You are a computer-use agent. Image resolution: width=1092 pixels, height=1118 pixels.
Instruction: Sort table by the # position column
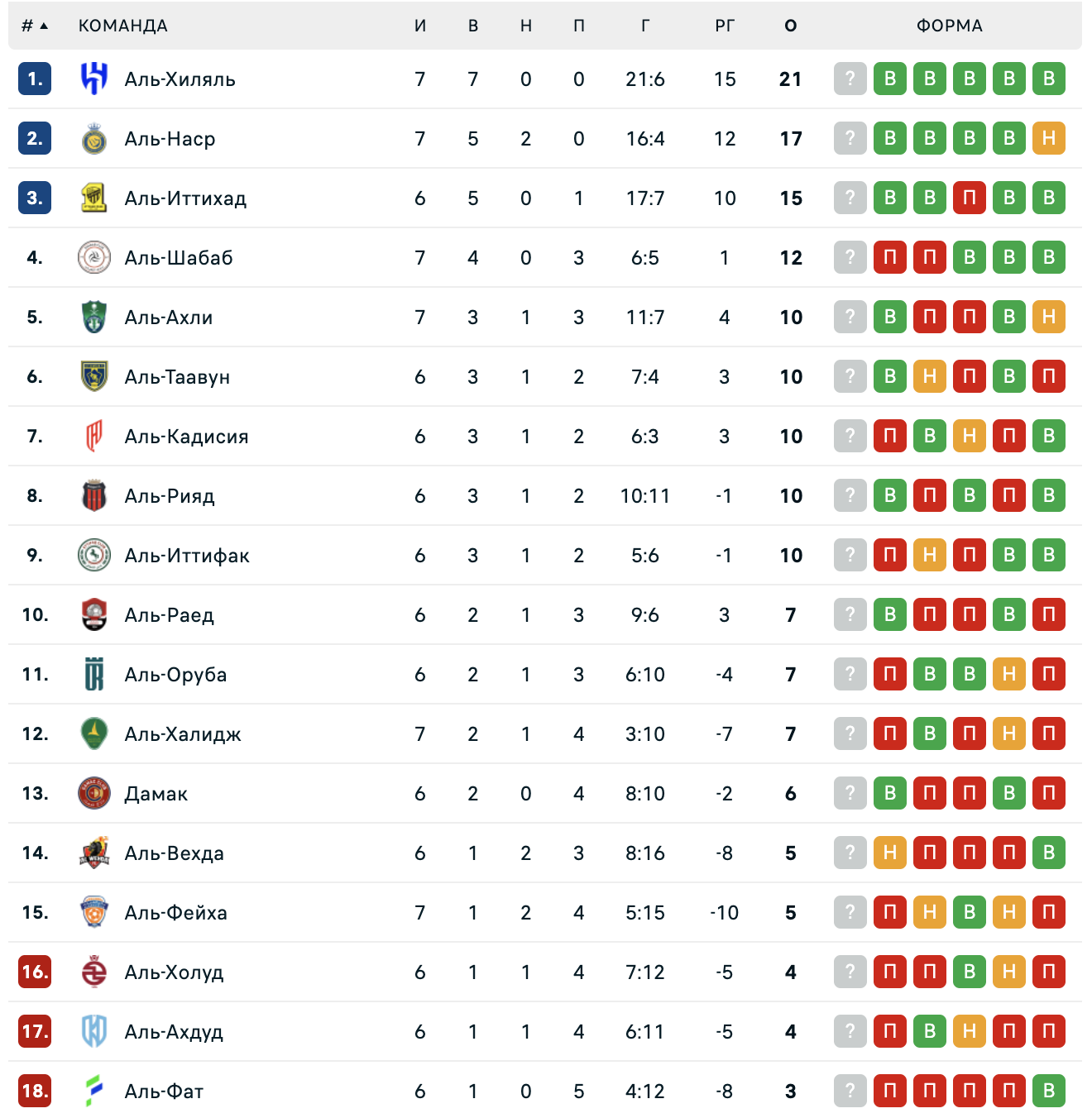(35, 26)
